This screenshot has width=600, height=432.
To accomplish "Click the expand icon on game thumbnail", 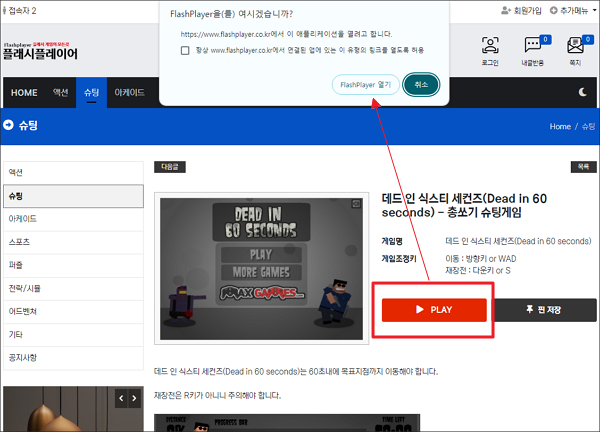I will (x=356, y=204).
